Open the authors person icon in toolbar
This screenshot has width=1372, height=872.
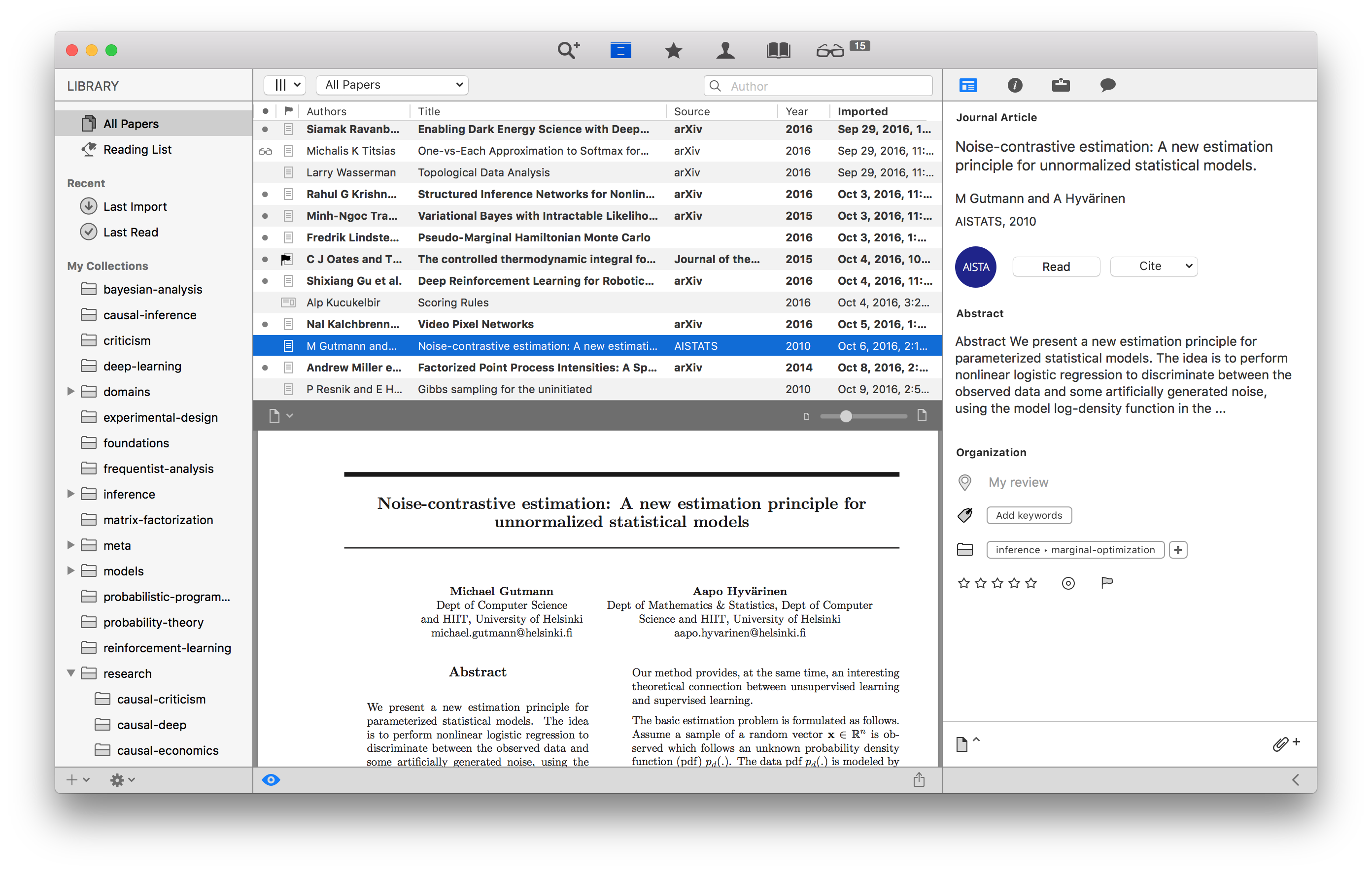point(725,51)
